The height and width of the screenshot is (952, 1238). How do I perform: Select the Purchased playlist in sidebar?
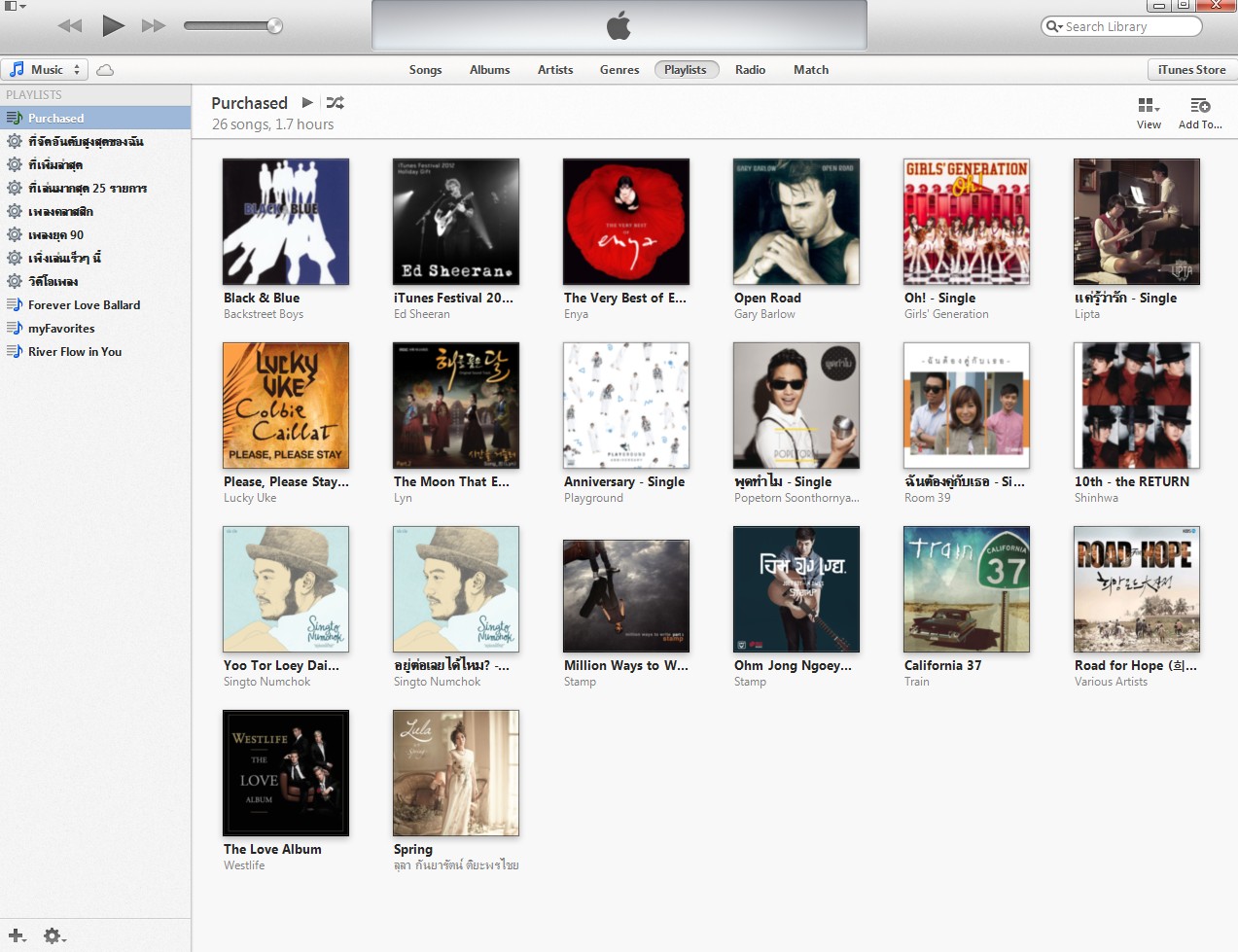point(95,118)
